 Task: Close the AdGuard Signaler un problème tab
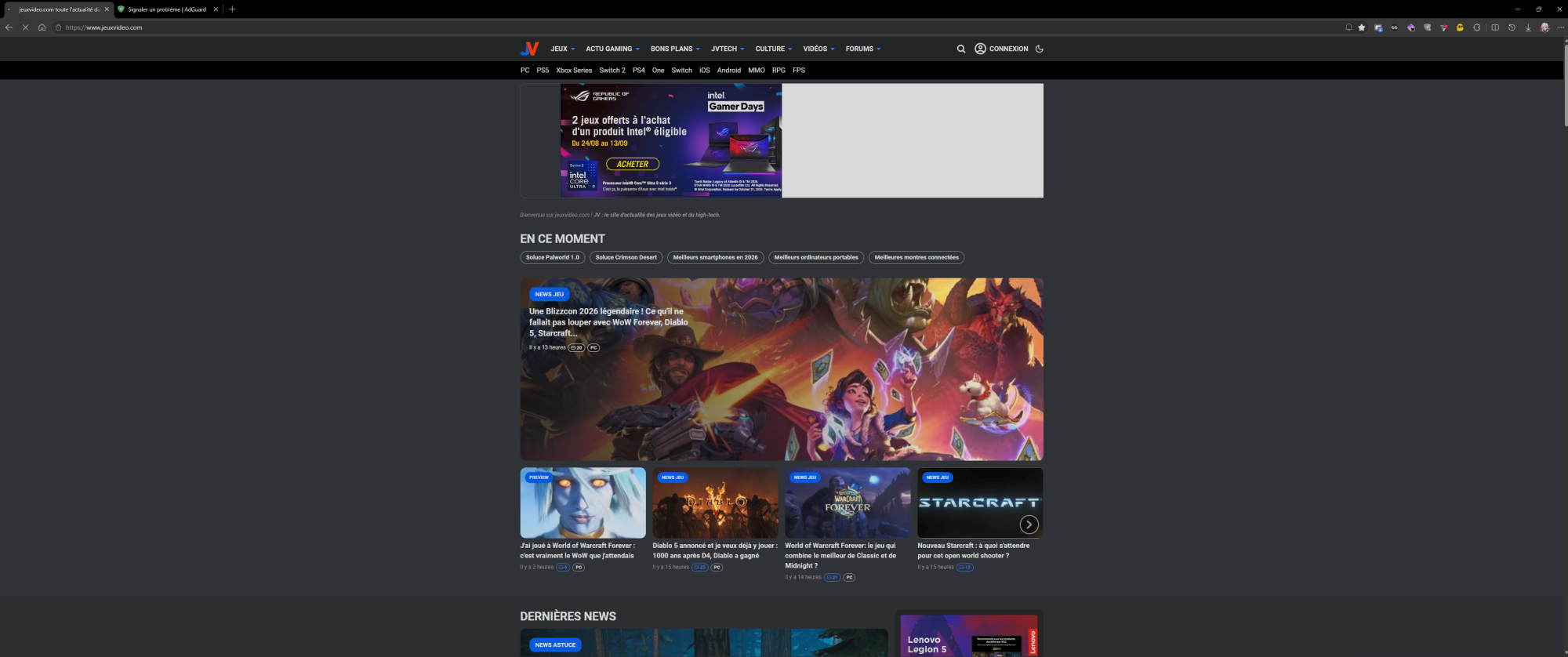coord(216,9)
